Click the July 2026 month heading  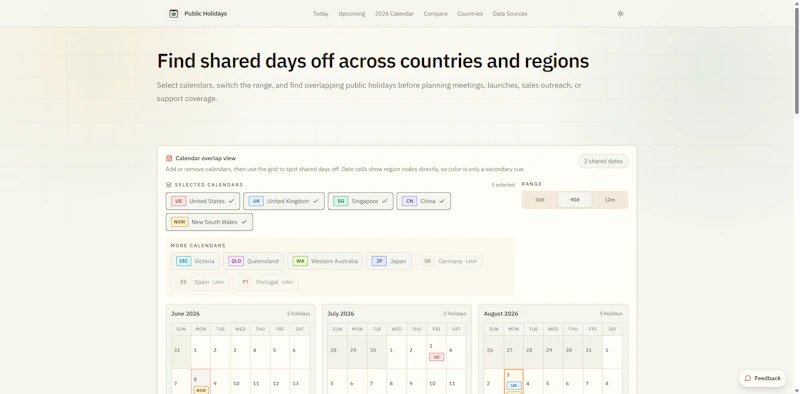[341, 313]
